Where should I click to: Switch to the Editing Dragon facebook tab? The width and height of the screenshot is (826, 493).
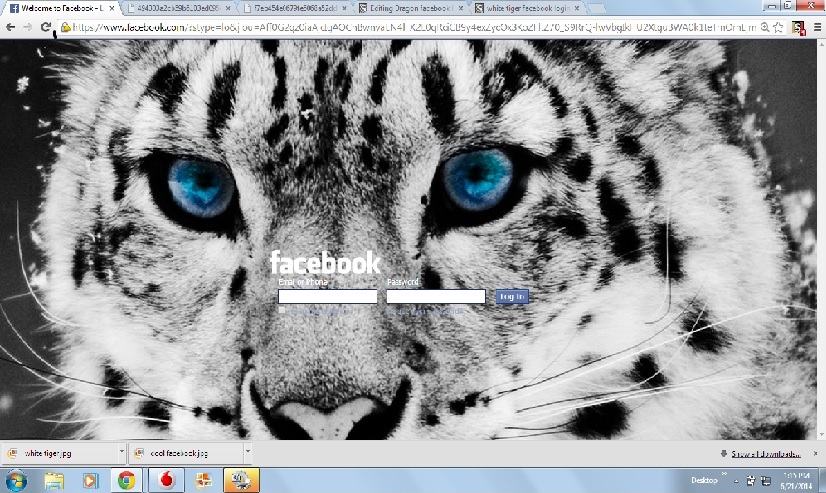click(x=410, y=8)
